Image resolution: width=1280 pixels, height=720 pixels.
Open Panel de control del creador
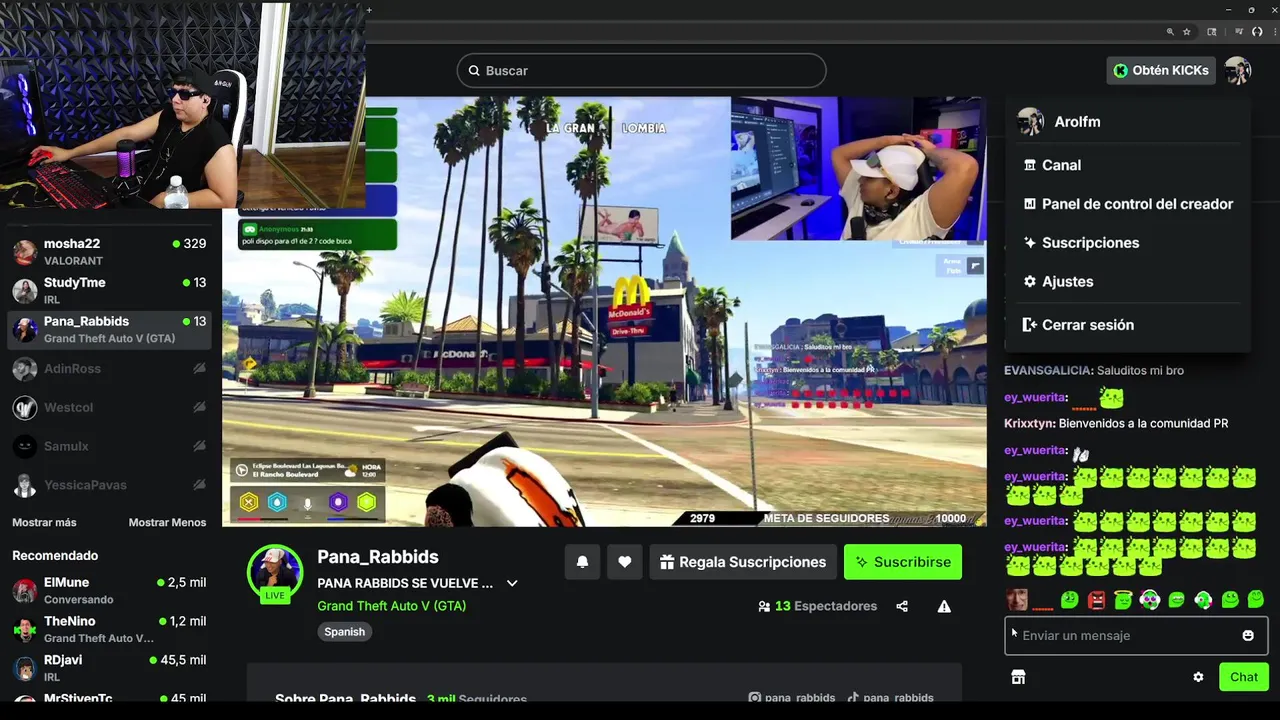coord(1128,204)
